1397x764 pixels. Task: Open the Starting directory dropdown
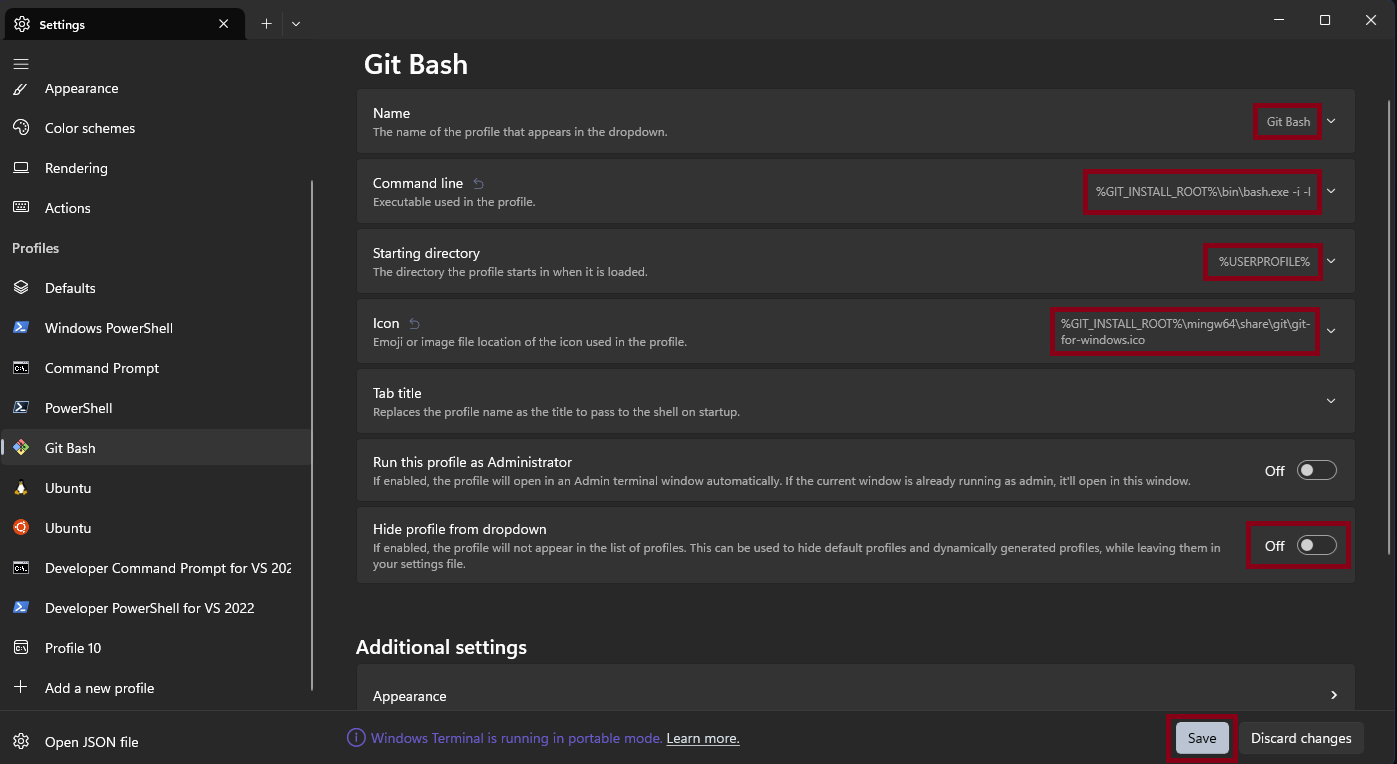point(1330,261)
